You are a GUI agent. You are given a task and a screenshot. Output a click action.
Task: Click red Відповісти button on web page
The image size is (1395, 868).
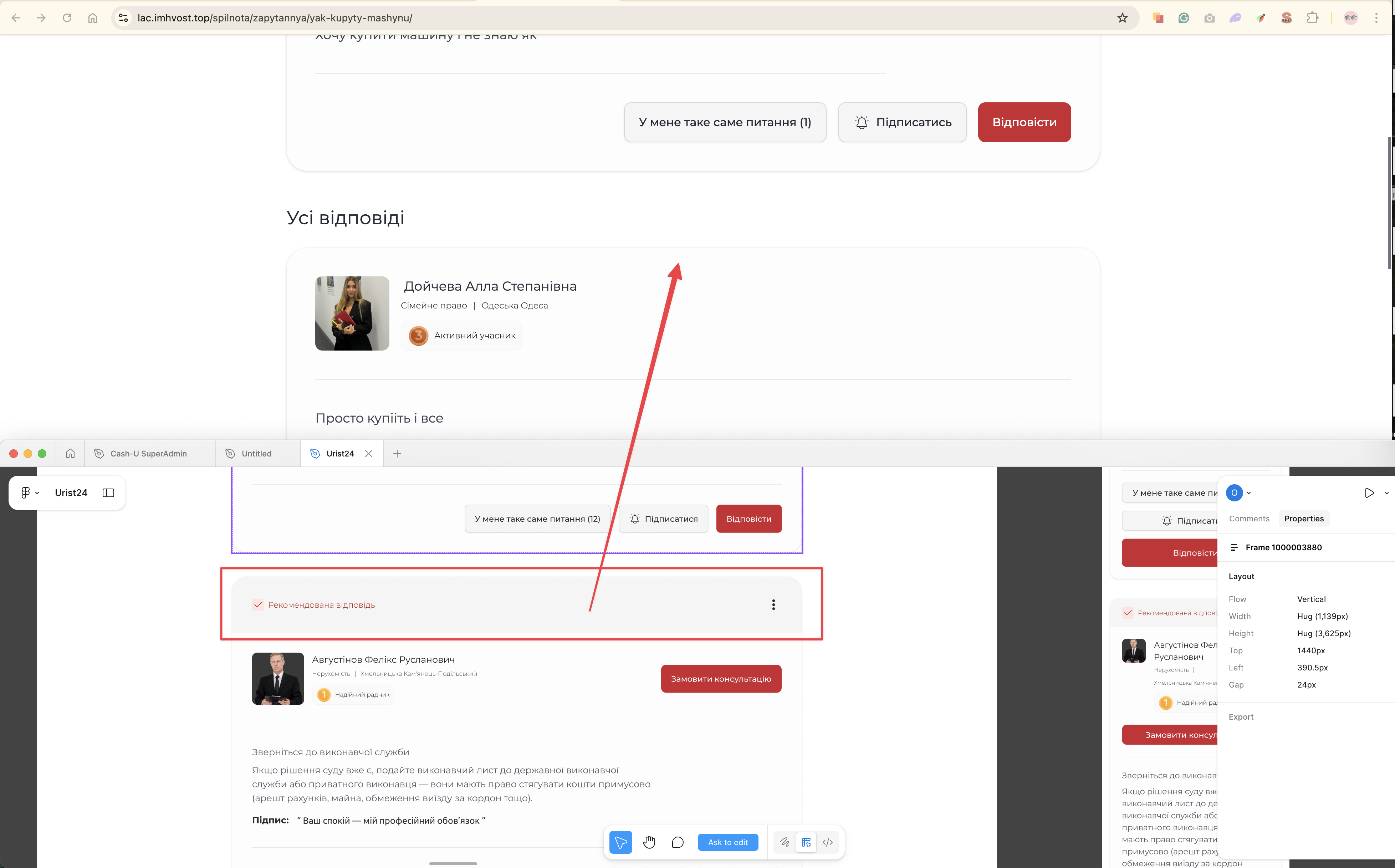tap(1024, 122)
